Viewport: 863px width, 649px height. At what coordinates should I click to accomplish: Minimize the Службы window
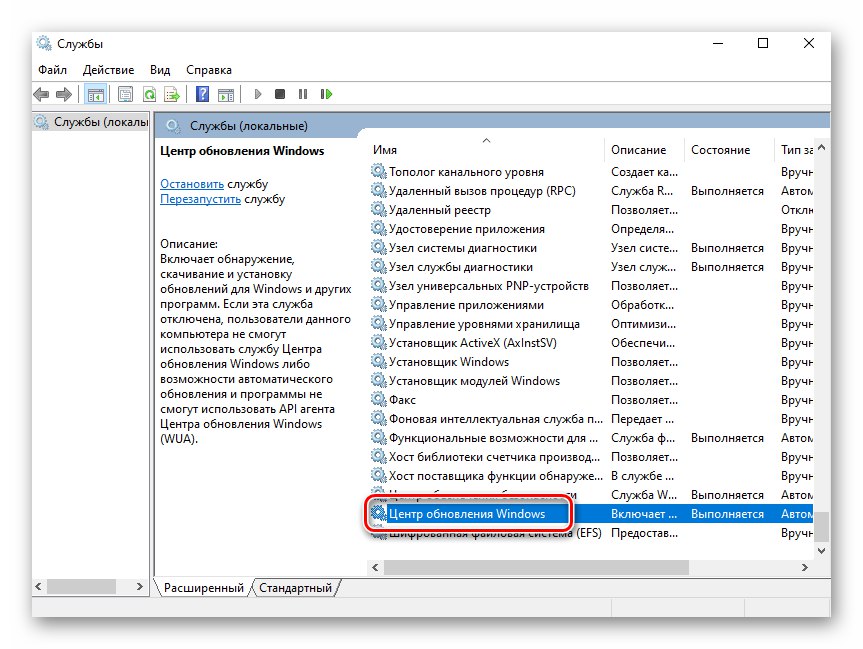point(718,43)
